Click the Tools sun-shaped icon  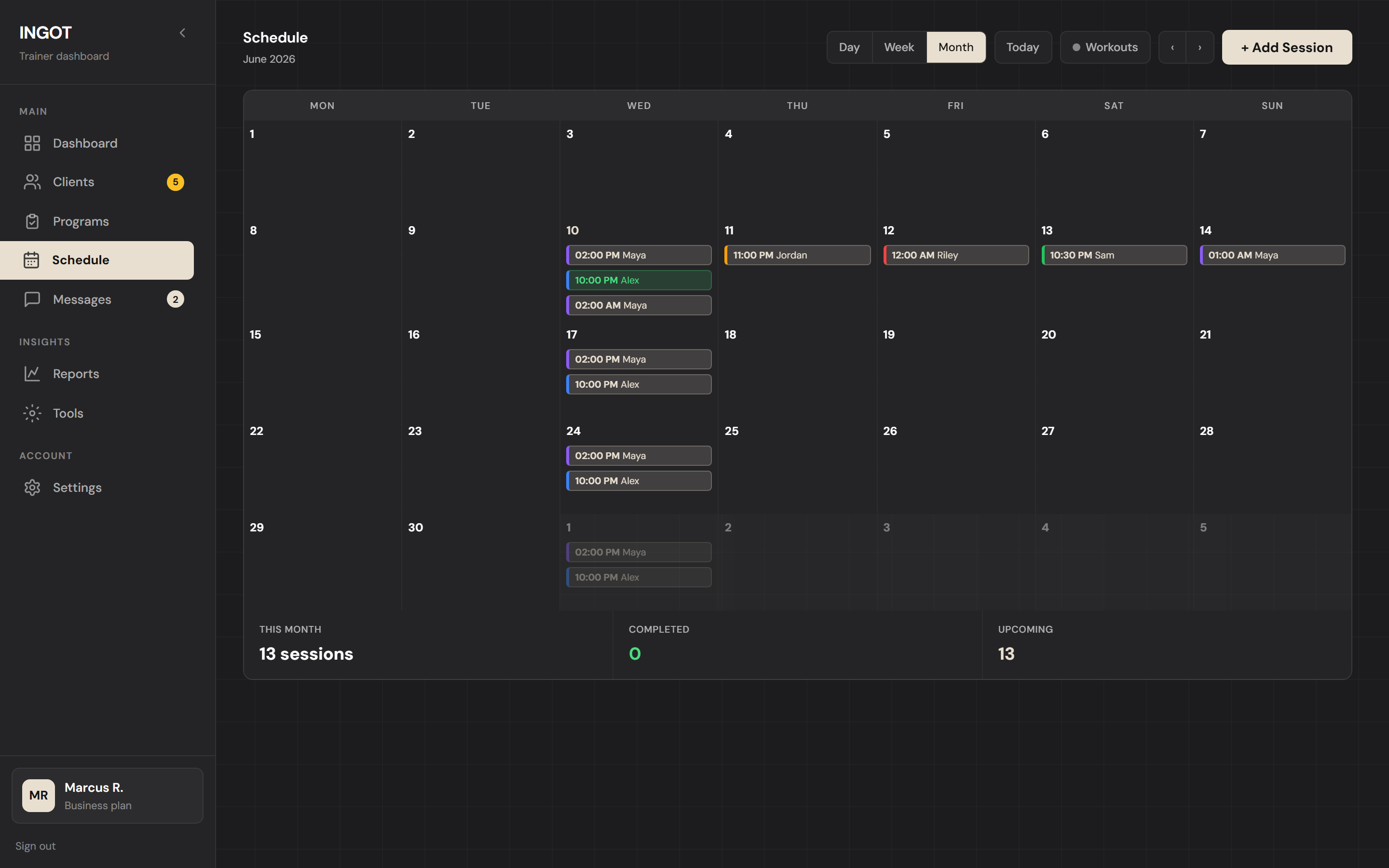point(32,413)
